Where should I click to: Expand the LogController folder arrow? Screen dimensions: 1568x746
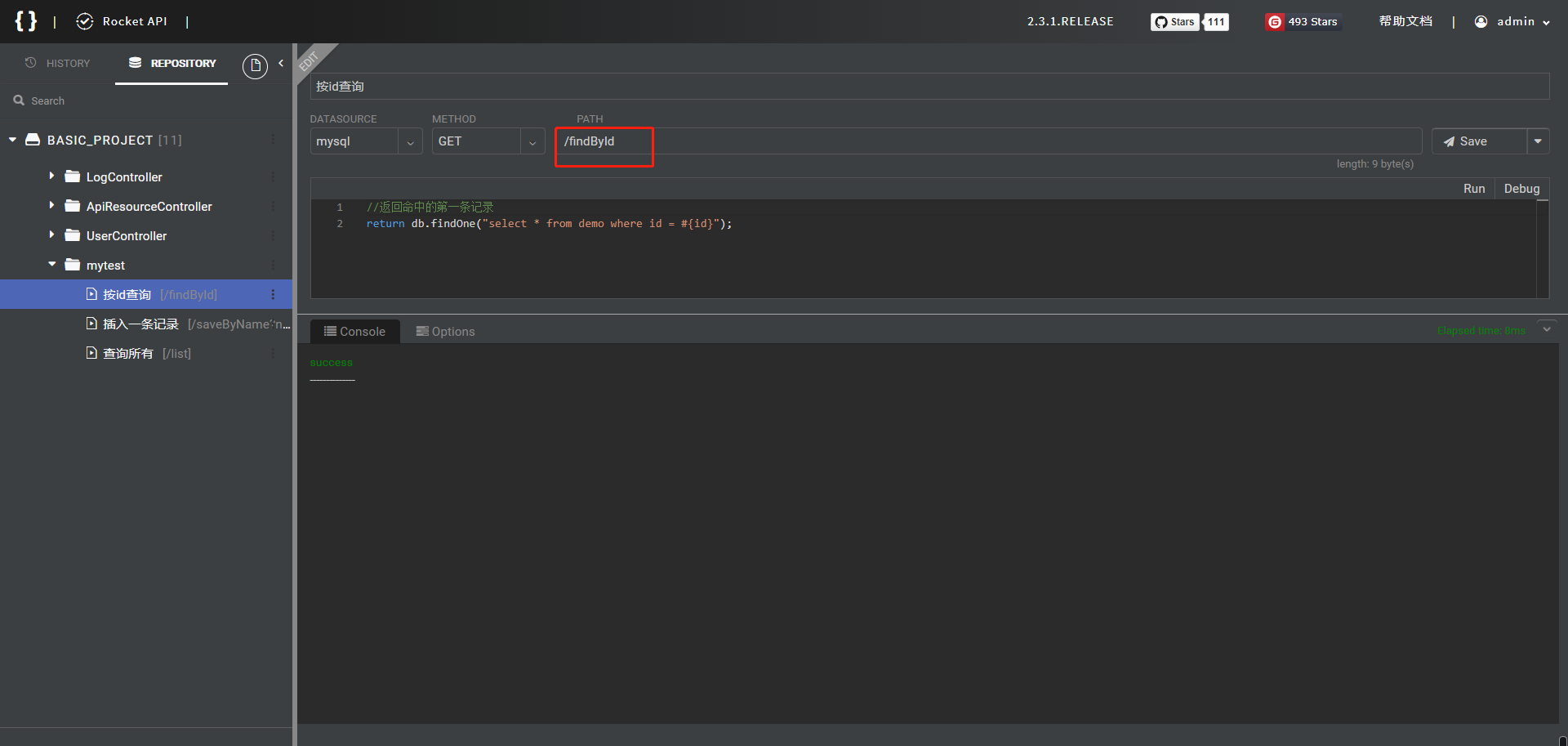pyautogui.click(x=51, y=176)
